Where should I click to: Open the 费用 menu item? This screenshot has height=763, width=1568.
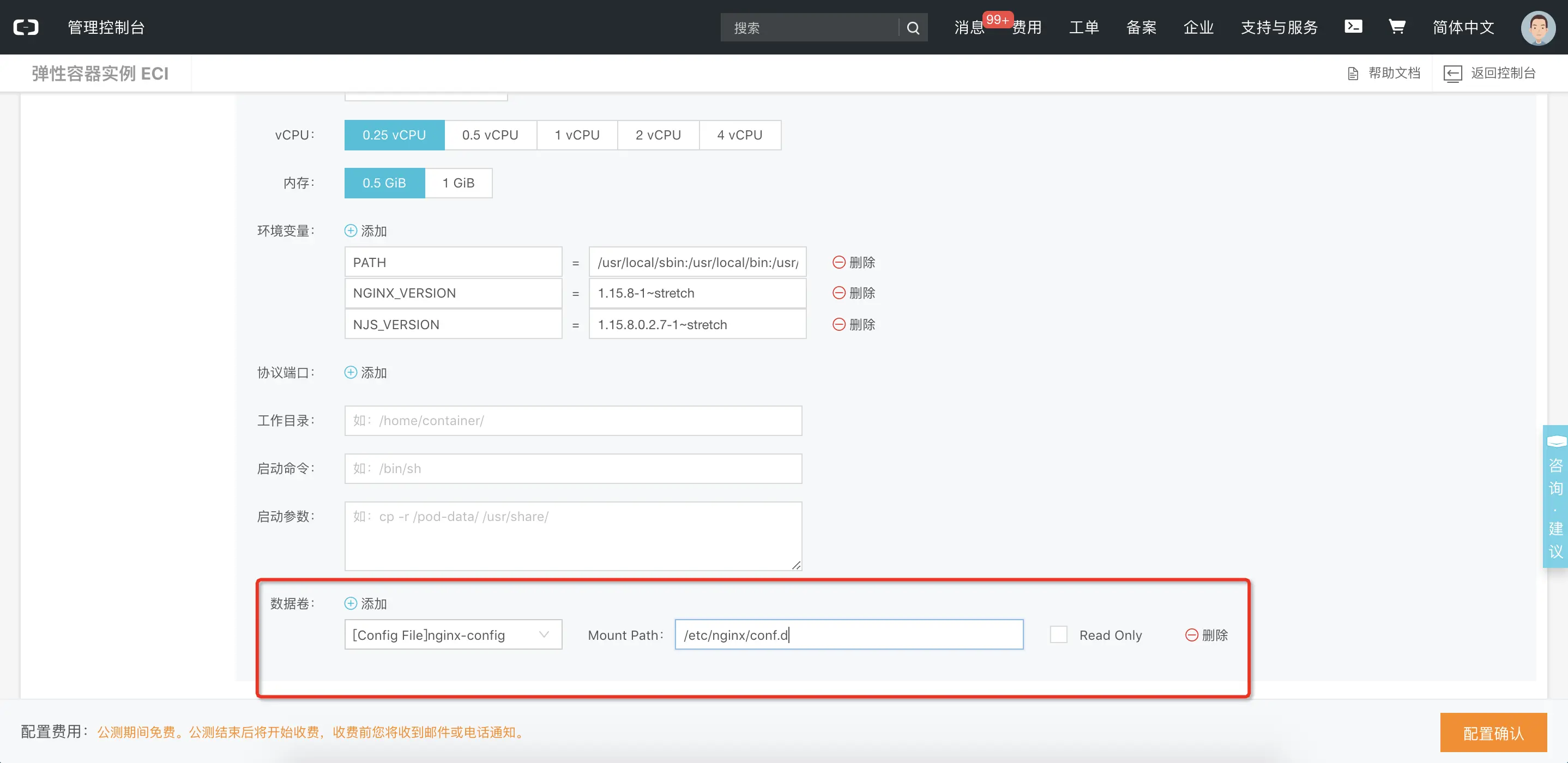(1027, 27)
